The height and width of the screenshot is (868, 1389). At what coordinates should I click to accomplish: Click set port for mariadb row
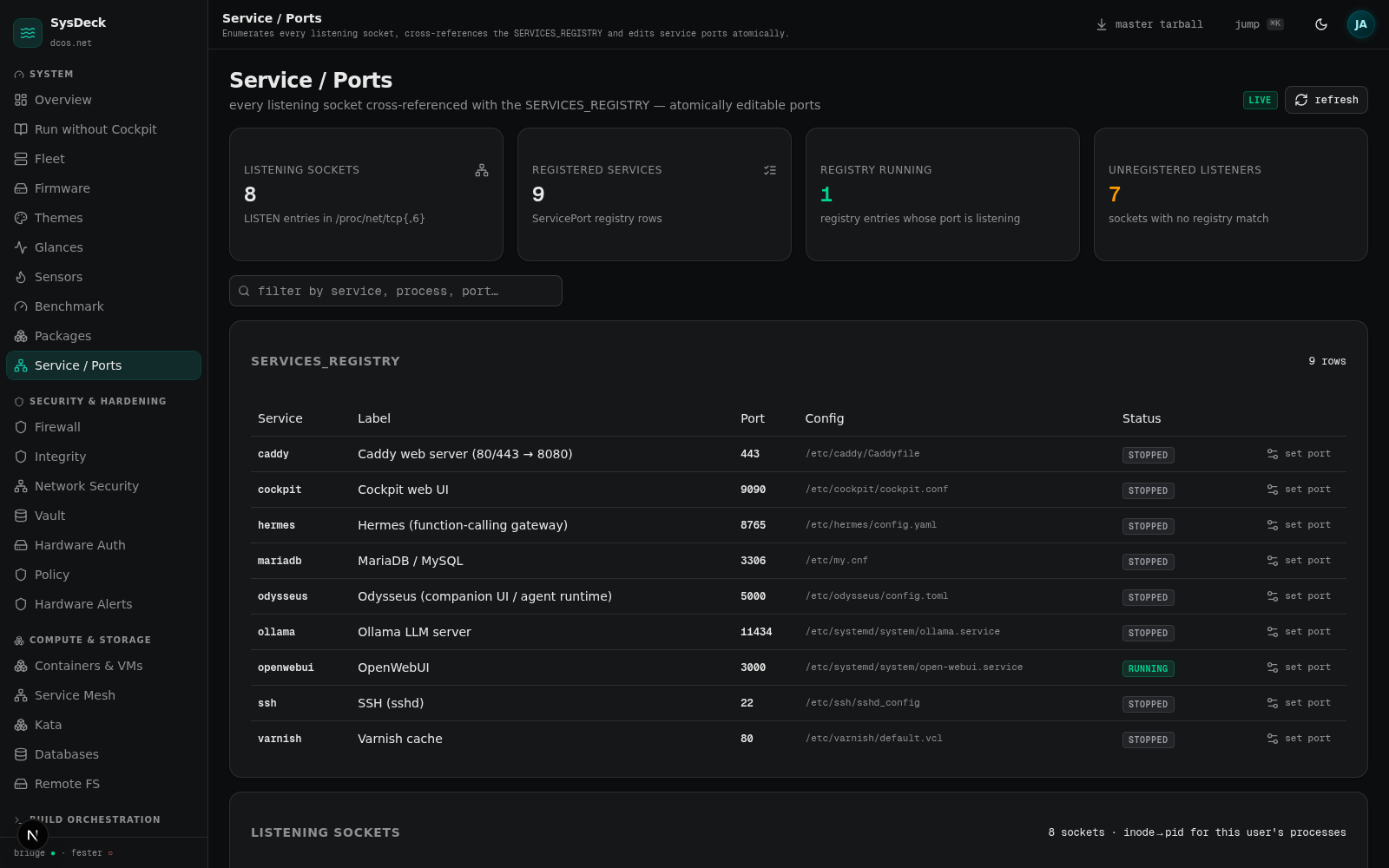pyautogui.click(x=1299, y=561)
